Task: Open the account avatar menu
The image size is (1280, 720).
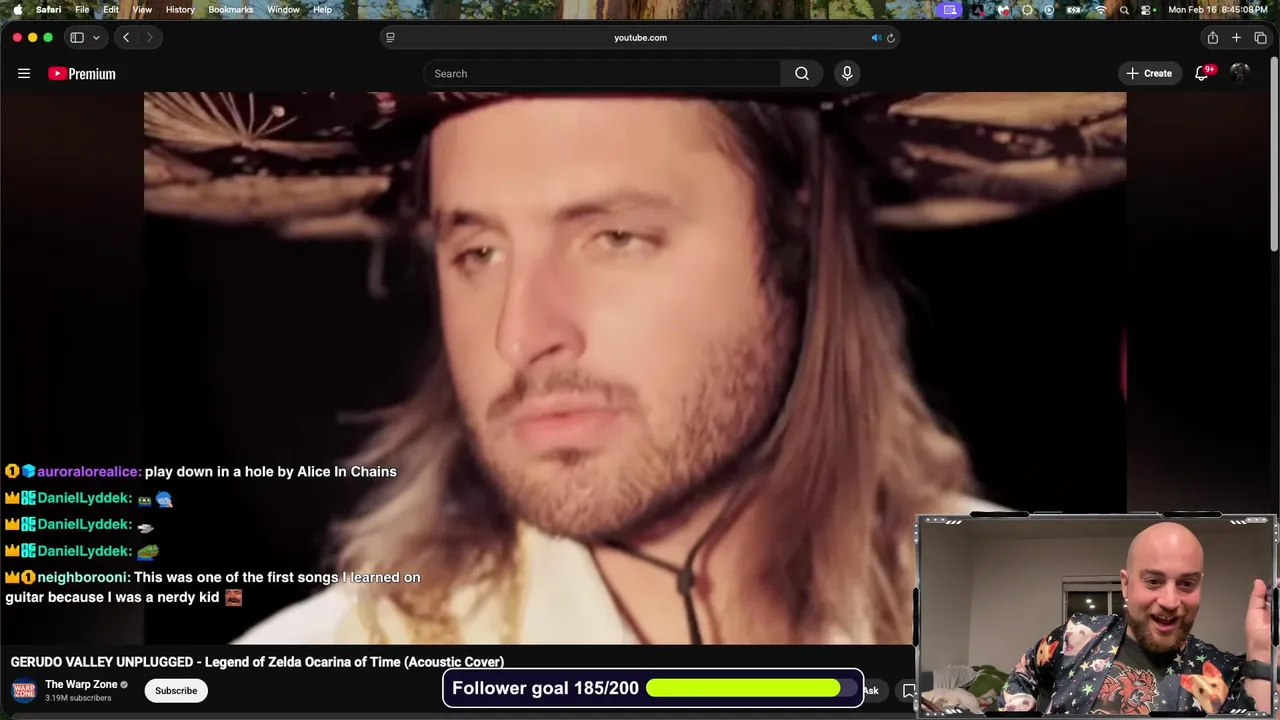Action: pyautogui.click(x=1240, y=73)
